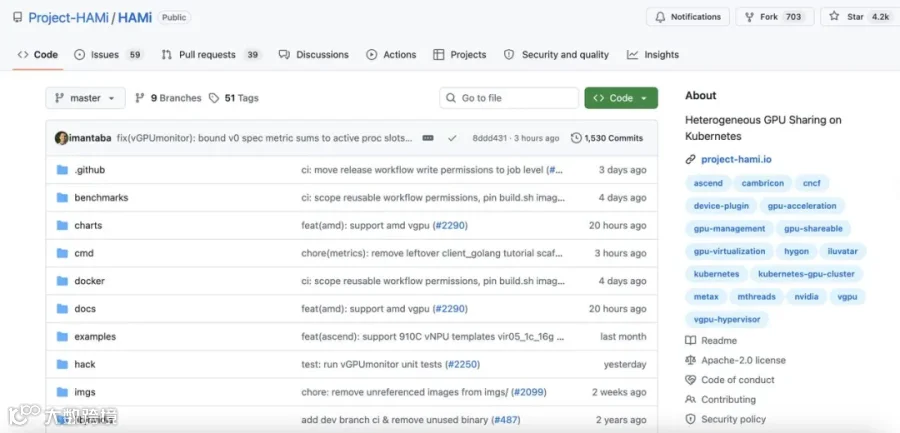Open the docker folder icon

click(x=62, y=281)
